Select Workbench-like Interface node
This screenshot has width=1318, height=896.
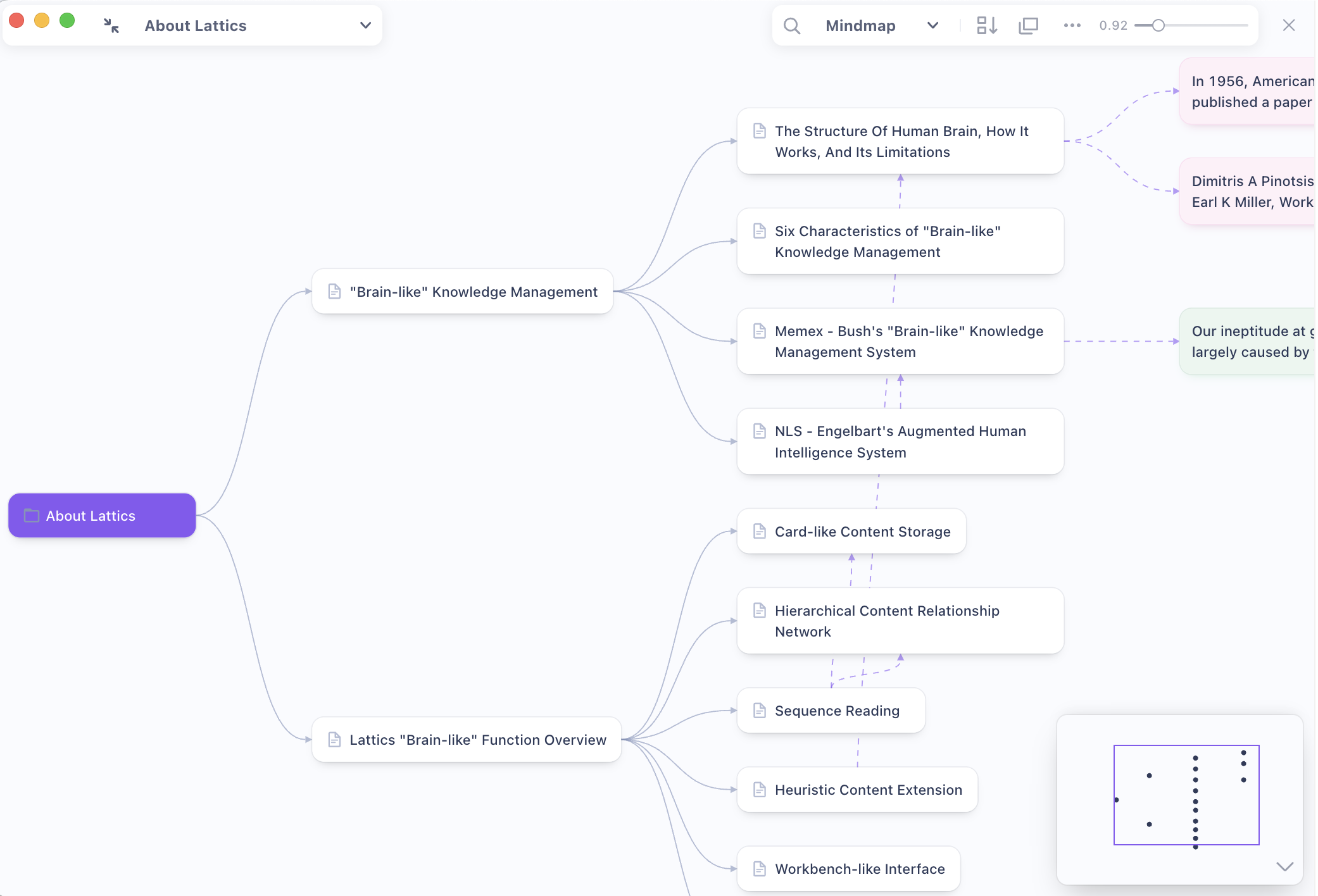click(x=848, y=869)
